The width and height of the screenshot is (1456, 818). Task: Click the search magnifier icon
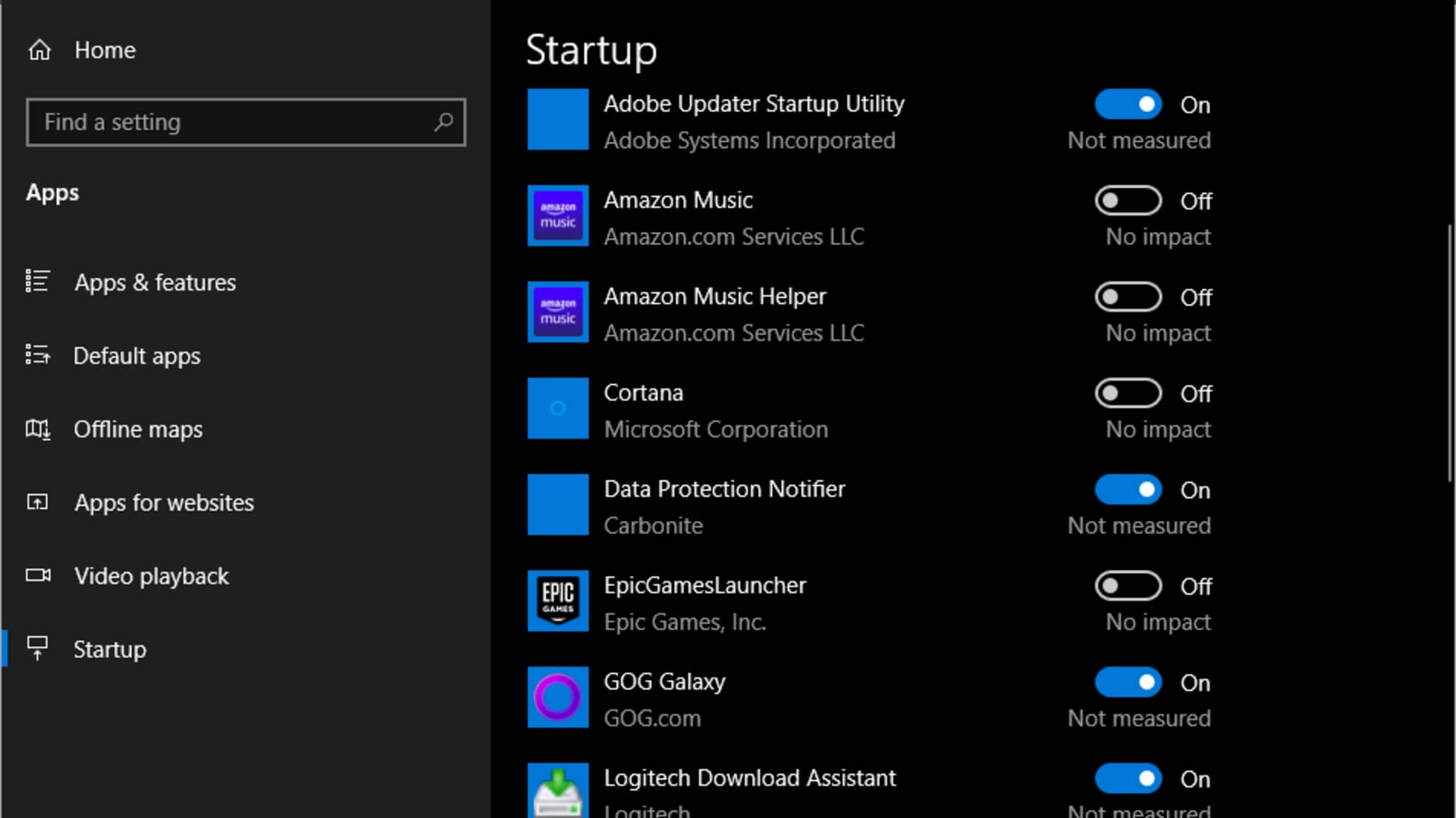(444, 122)
